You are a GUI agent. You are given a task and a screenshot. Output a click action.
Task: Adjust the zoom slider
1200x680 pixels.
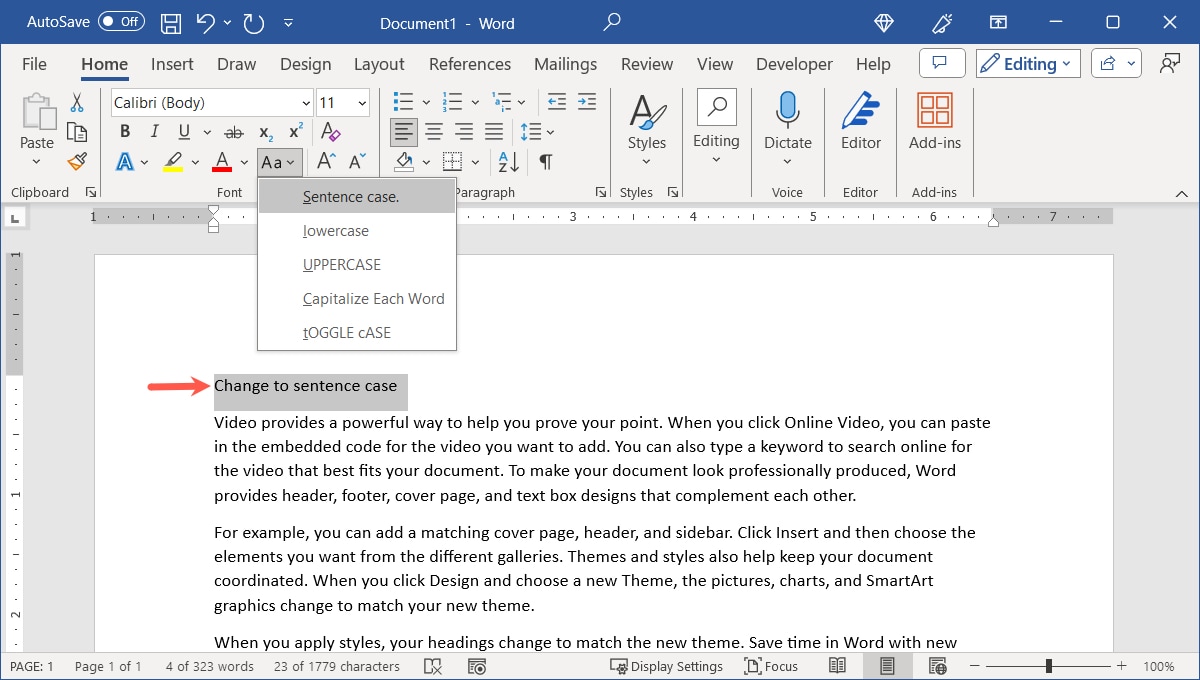pyautogui.click(x=1048, y=665)
